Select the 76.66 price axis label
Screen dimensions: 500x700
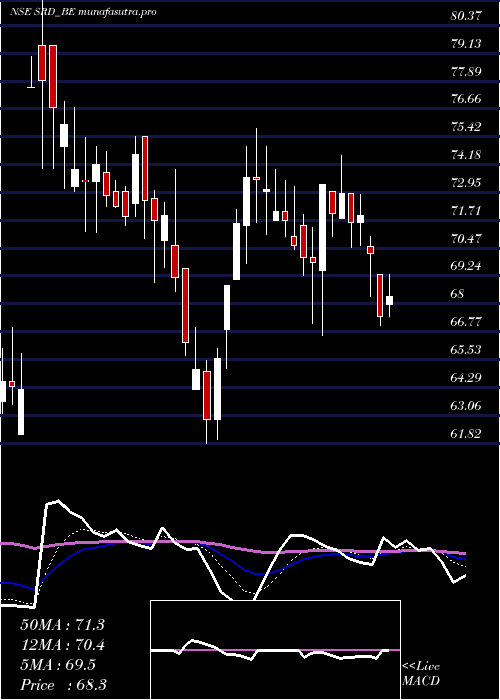tap(466, 99)
